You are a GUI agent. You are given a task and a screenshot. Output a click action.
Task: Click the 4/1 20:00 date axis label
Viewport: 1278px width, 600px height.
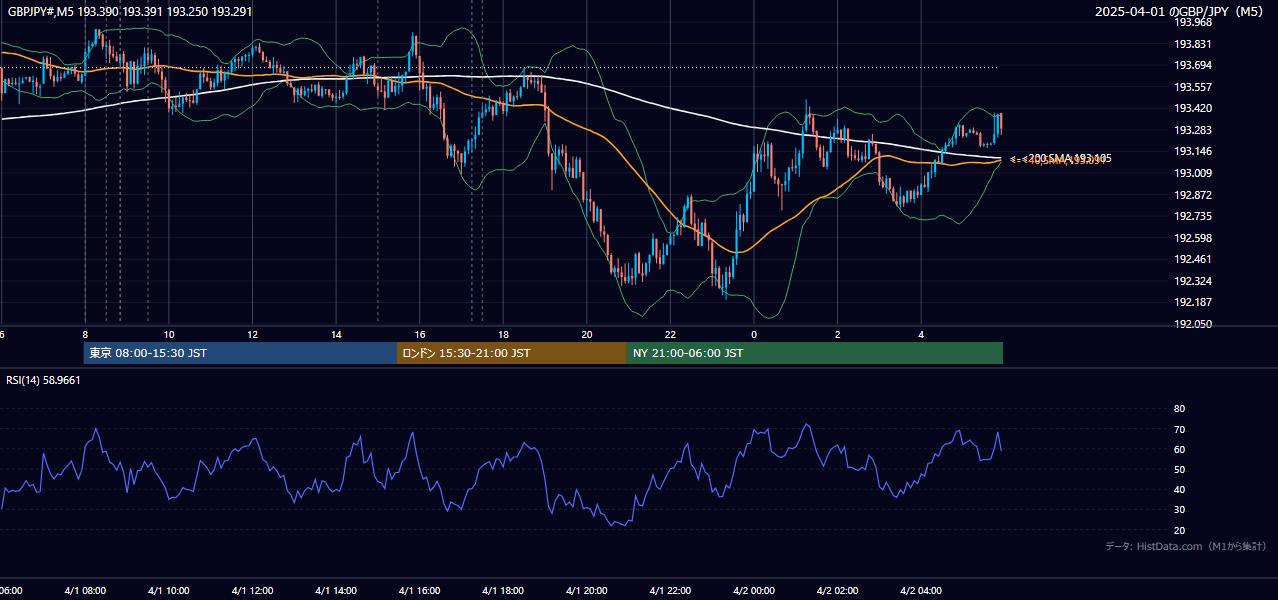click(x=586, y=591)
